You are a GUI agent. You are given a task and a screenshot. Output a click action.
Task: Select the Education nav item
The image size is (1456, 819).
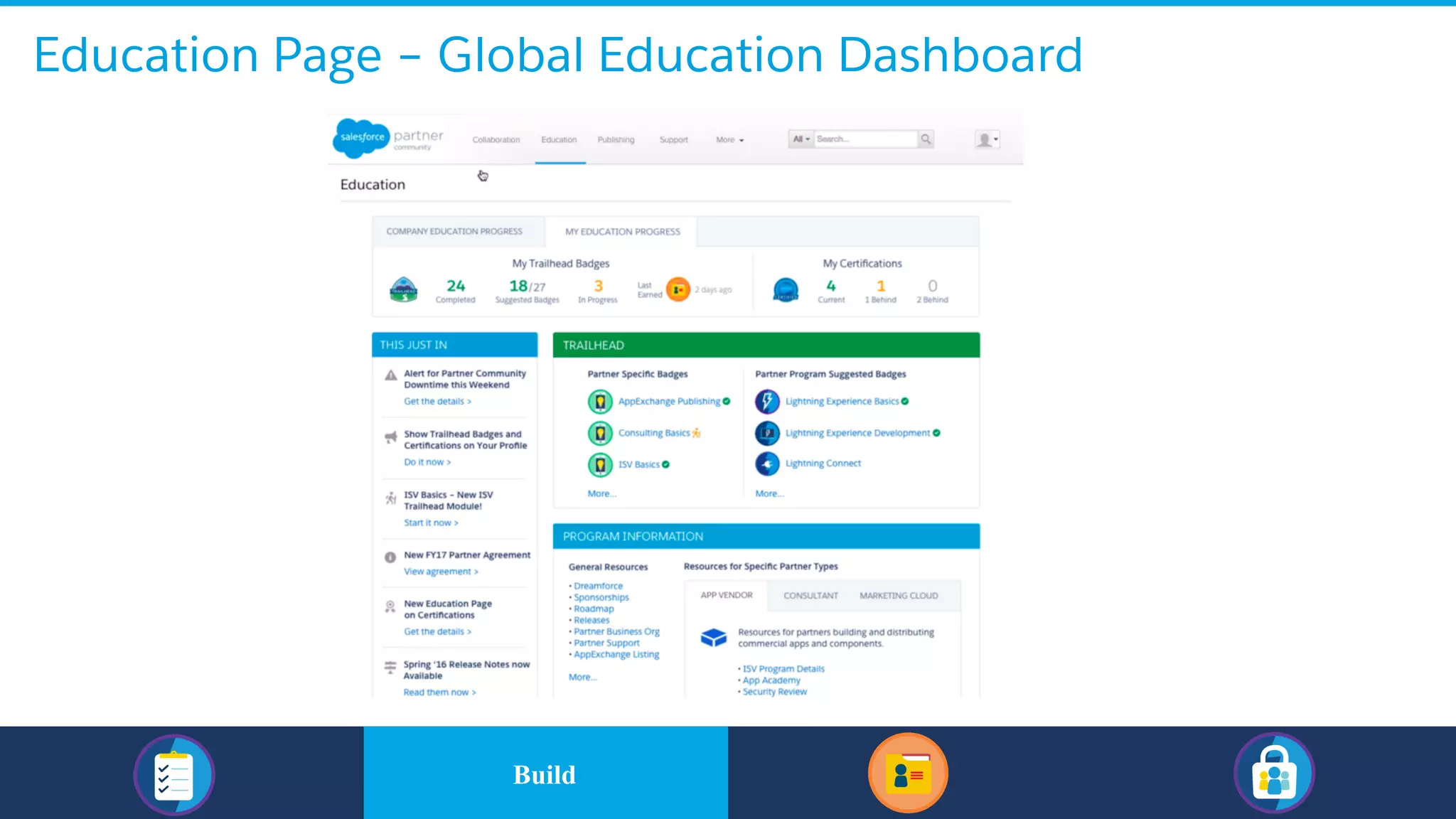[x=559, y=140]
